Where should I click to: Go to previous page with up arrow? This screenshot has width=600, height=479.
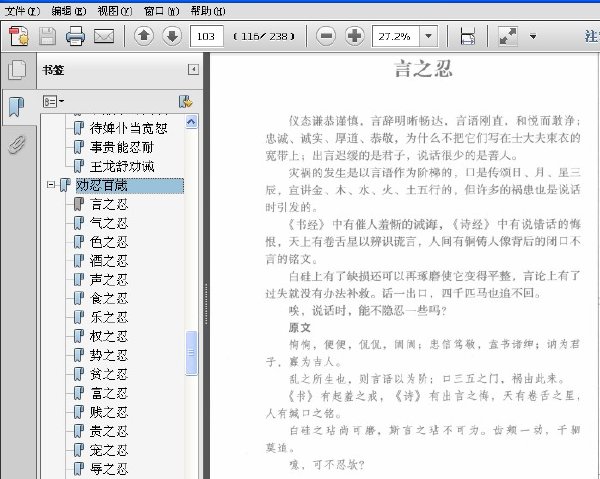click(x=144, y=36)
